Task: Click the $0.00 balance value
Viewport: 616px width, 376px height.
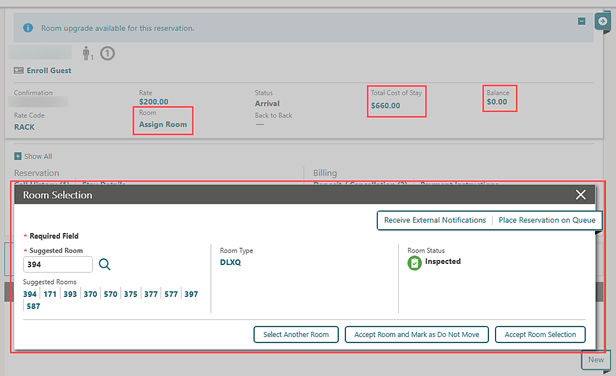Action: pos(497,102)
